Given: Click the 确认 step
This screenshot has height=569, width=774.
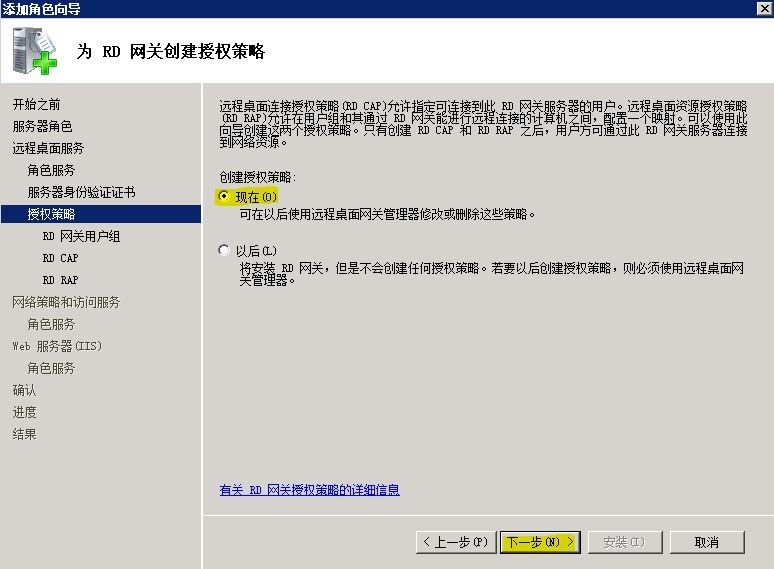Looking at the screenshot, I should tap(24, 390).
